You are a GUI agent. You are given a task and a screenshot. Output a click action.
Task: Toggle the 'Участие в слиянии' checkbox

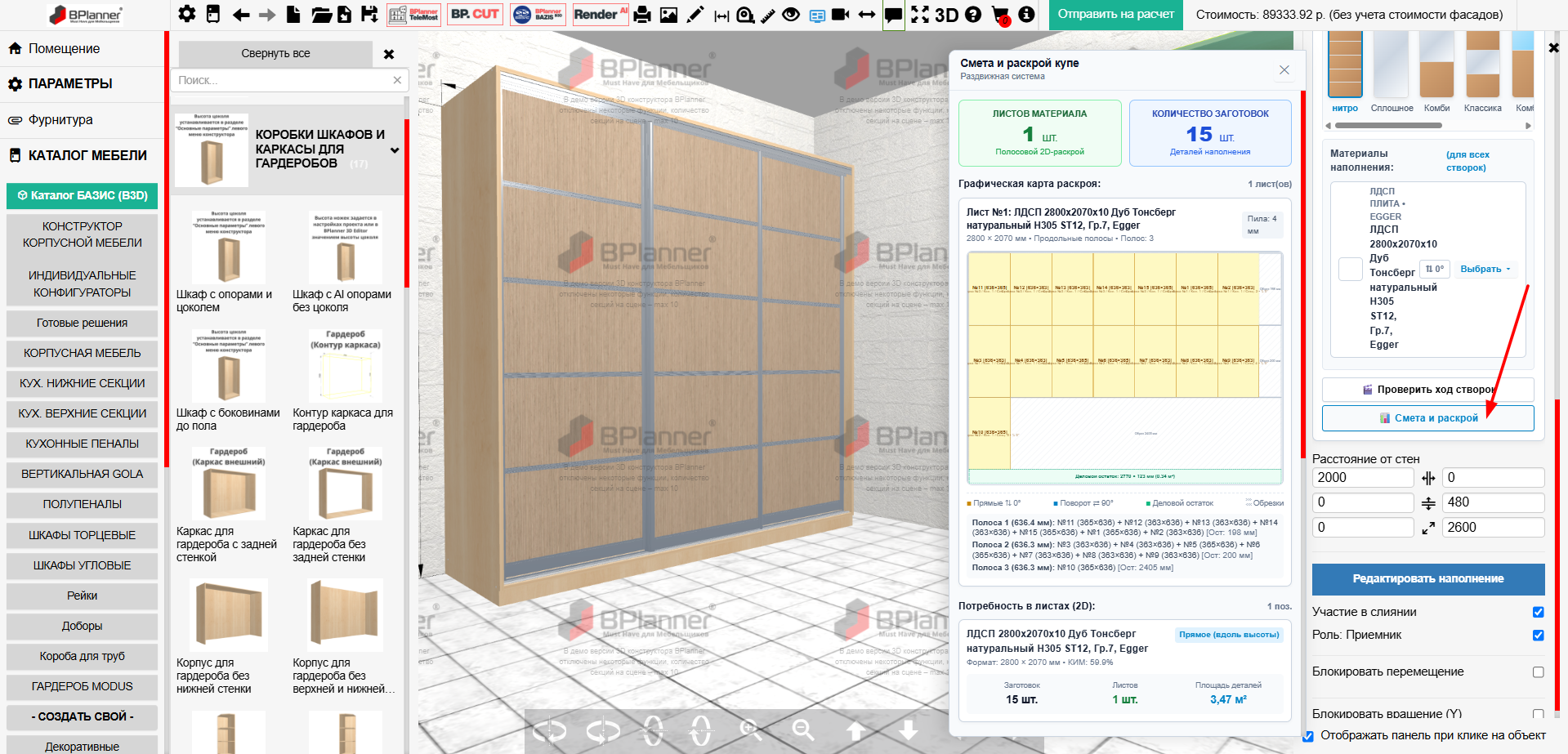click(x=1539, y=612)
